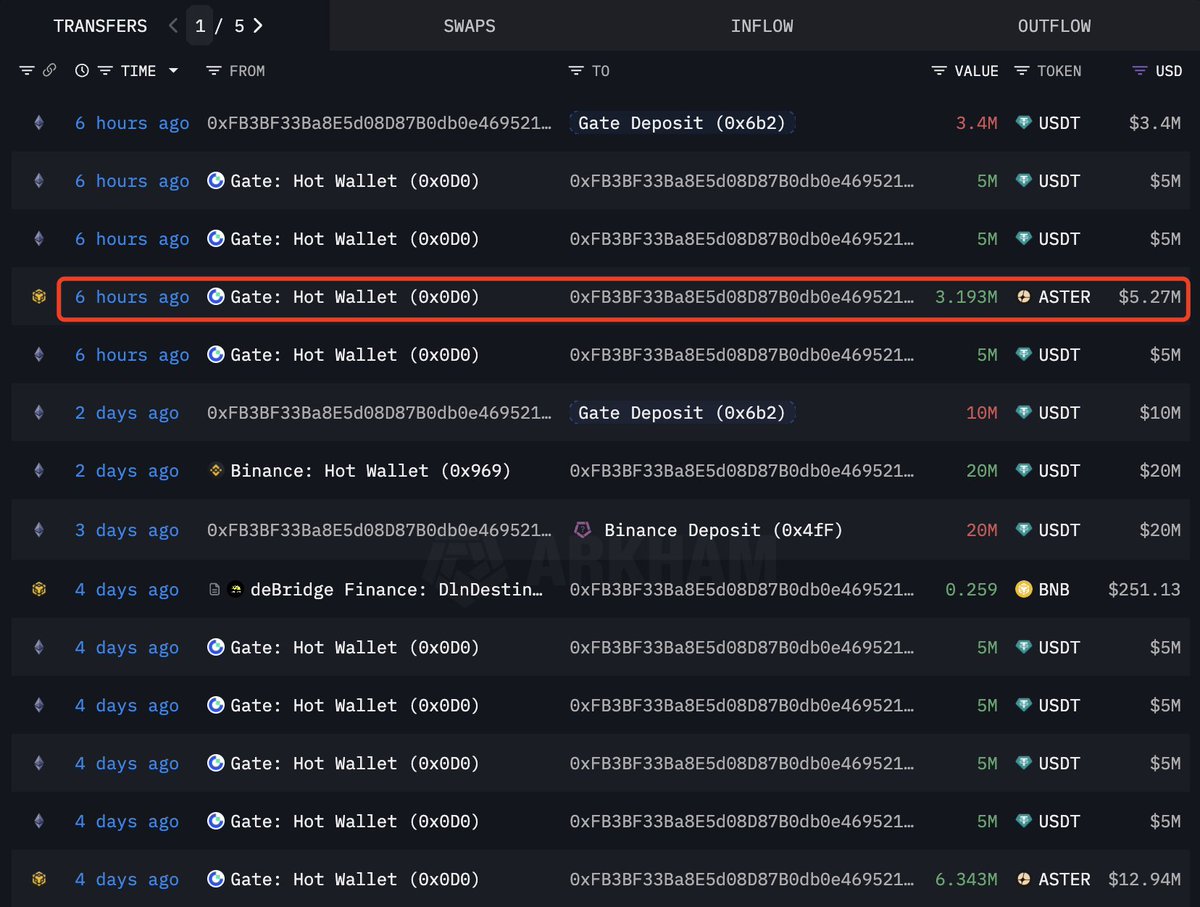Click the chain link icon in header
1200x907 pixels.
50,71
